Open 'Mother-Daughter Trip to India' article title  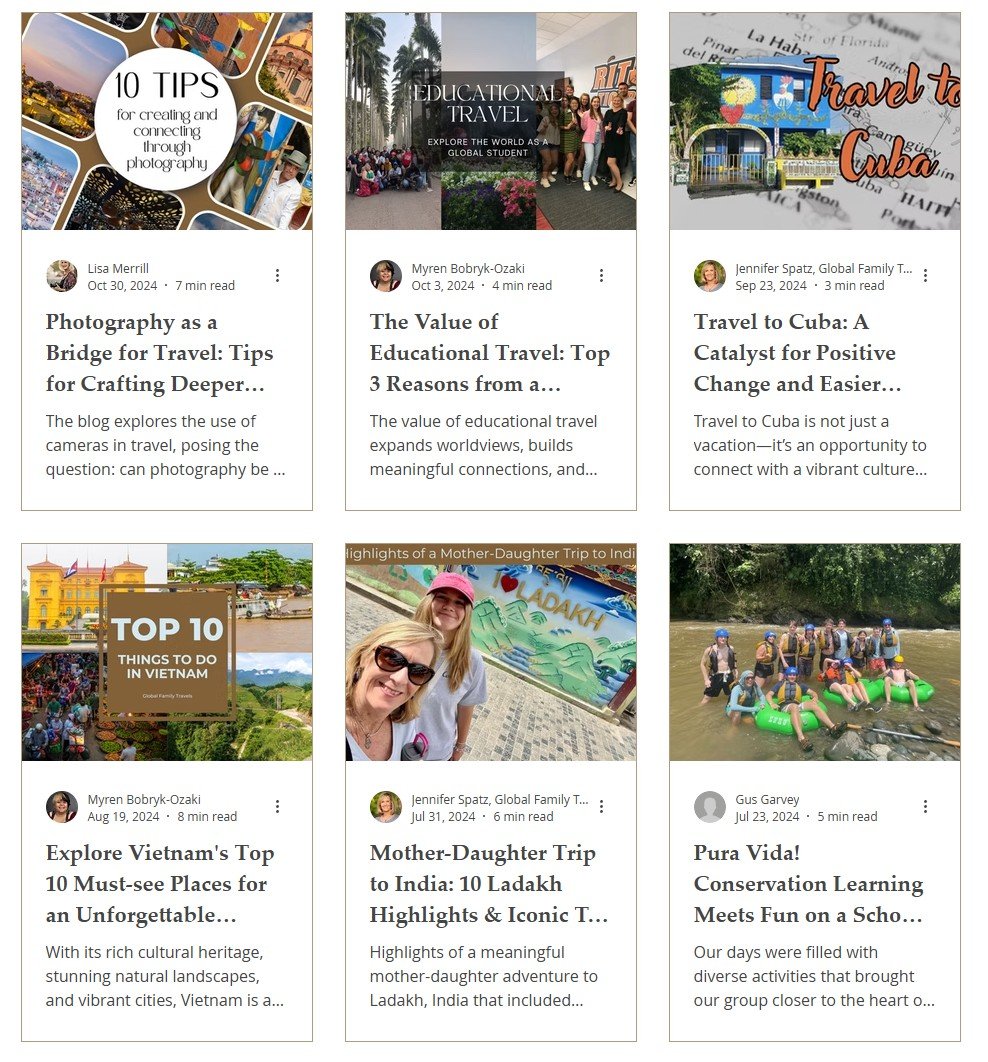coord(489,884)
